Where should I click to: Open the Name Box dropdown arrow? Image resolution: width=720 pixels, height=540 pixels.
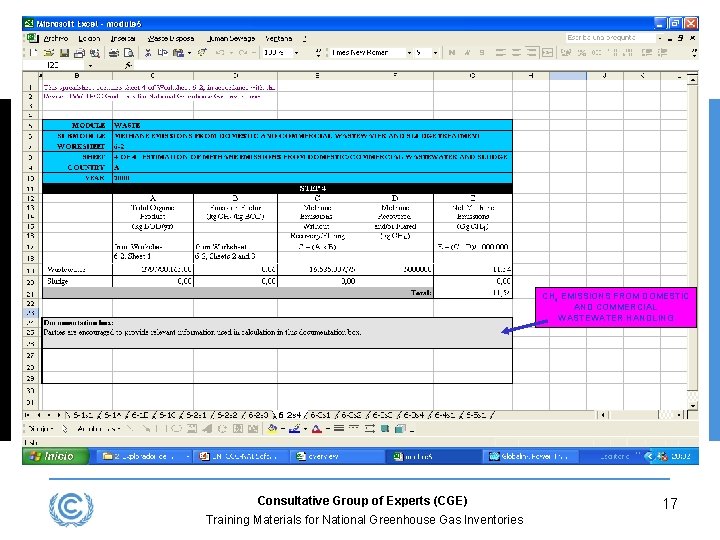(90, 65)
